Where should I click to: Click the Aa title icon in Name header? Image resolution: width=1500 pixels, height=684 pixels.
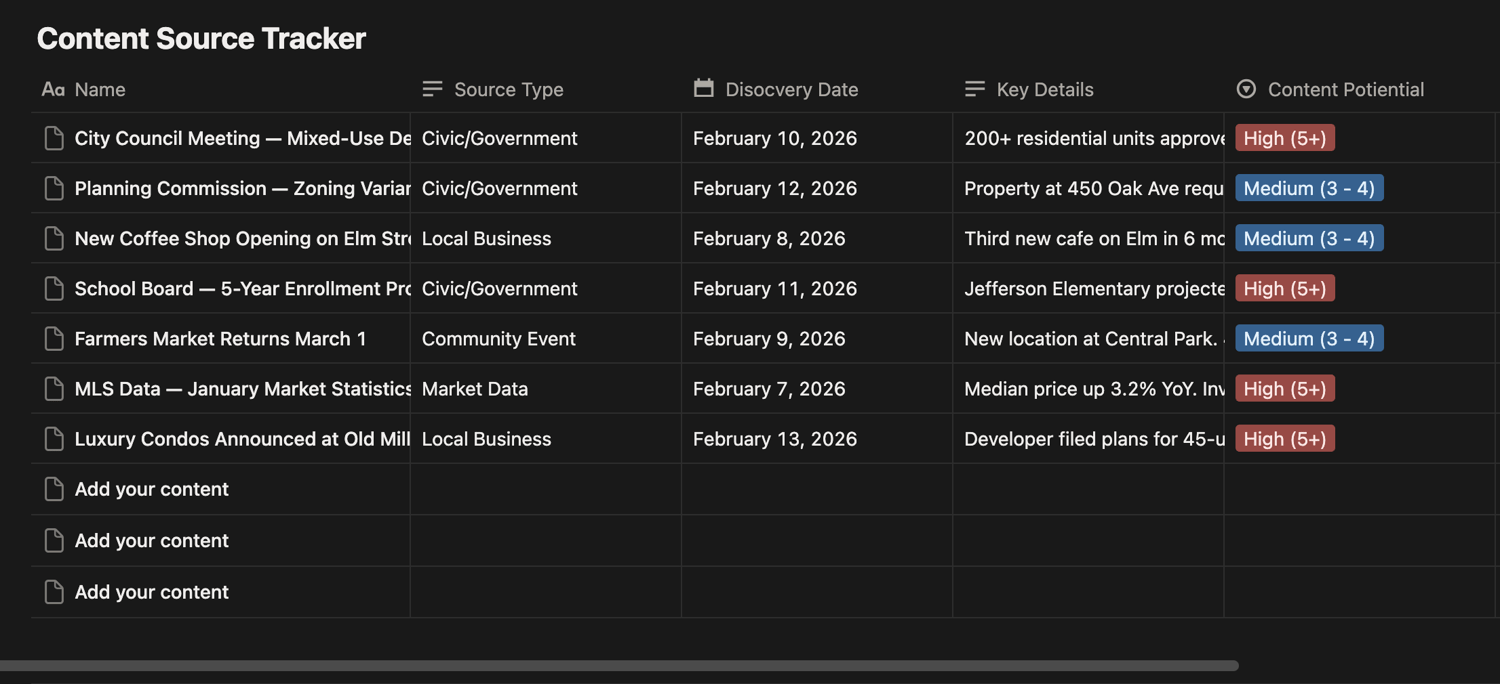53,89
